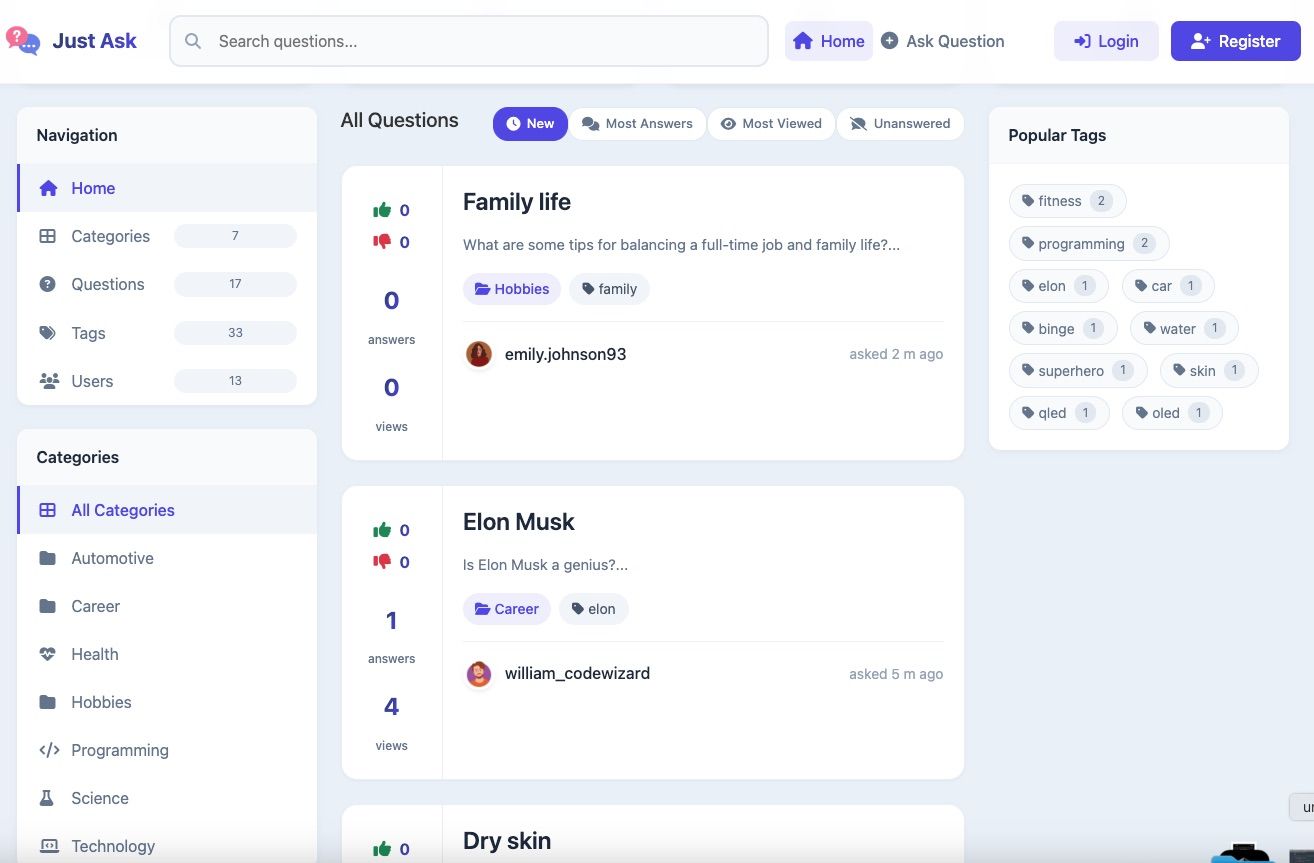
Task: Click the Login button
Action: click(1106, 41)
